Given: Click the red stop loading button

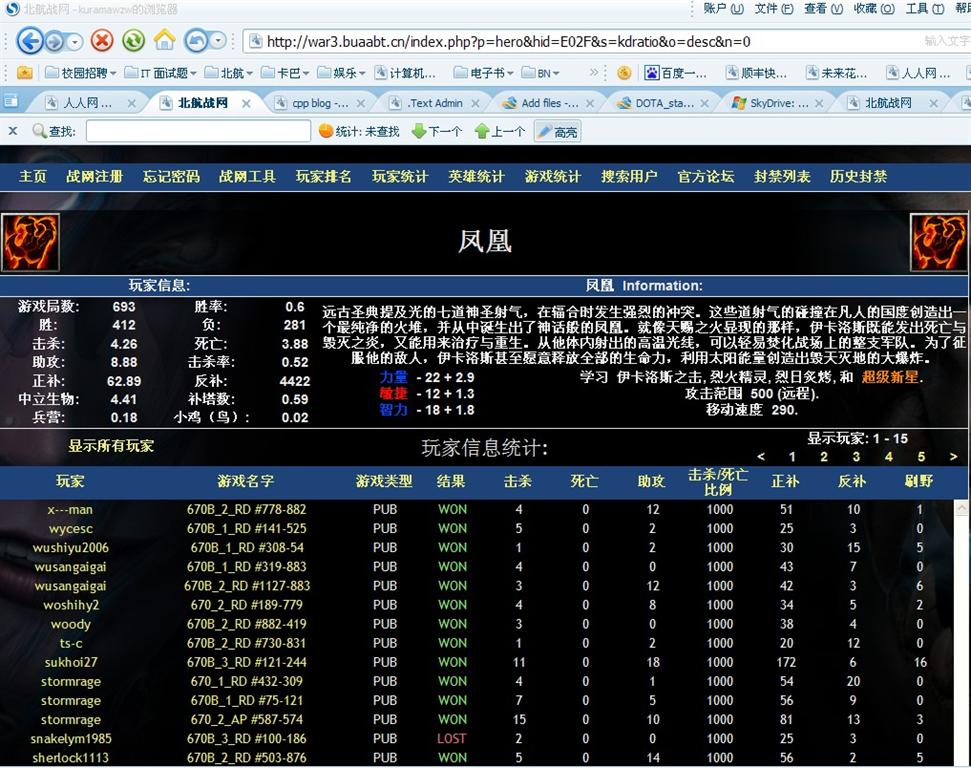Looking at the screenshot, I should click(x=102, y=41).
